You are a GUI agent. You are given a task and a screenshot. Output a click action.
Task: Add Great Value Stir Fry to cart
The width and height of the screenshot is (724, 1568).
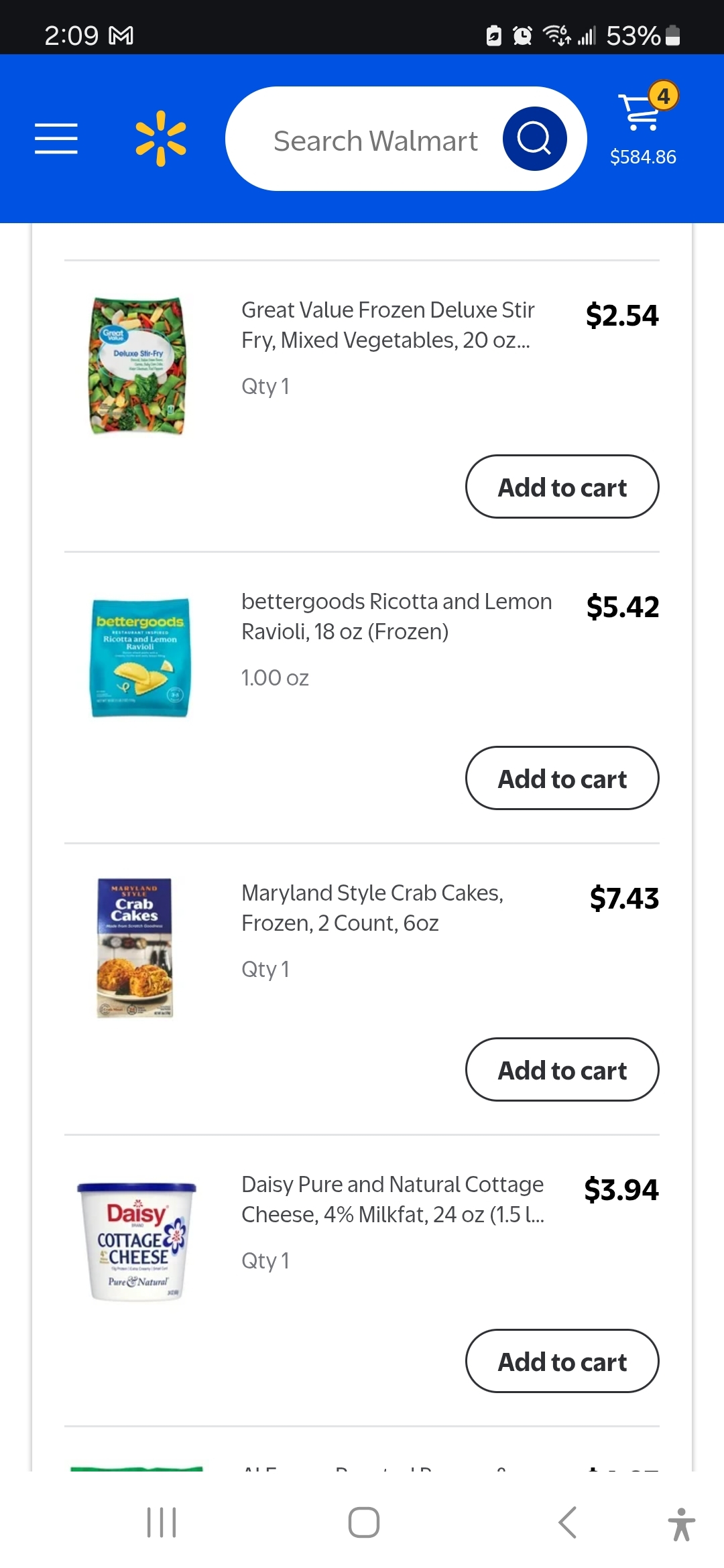tap(562, 487)
